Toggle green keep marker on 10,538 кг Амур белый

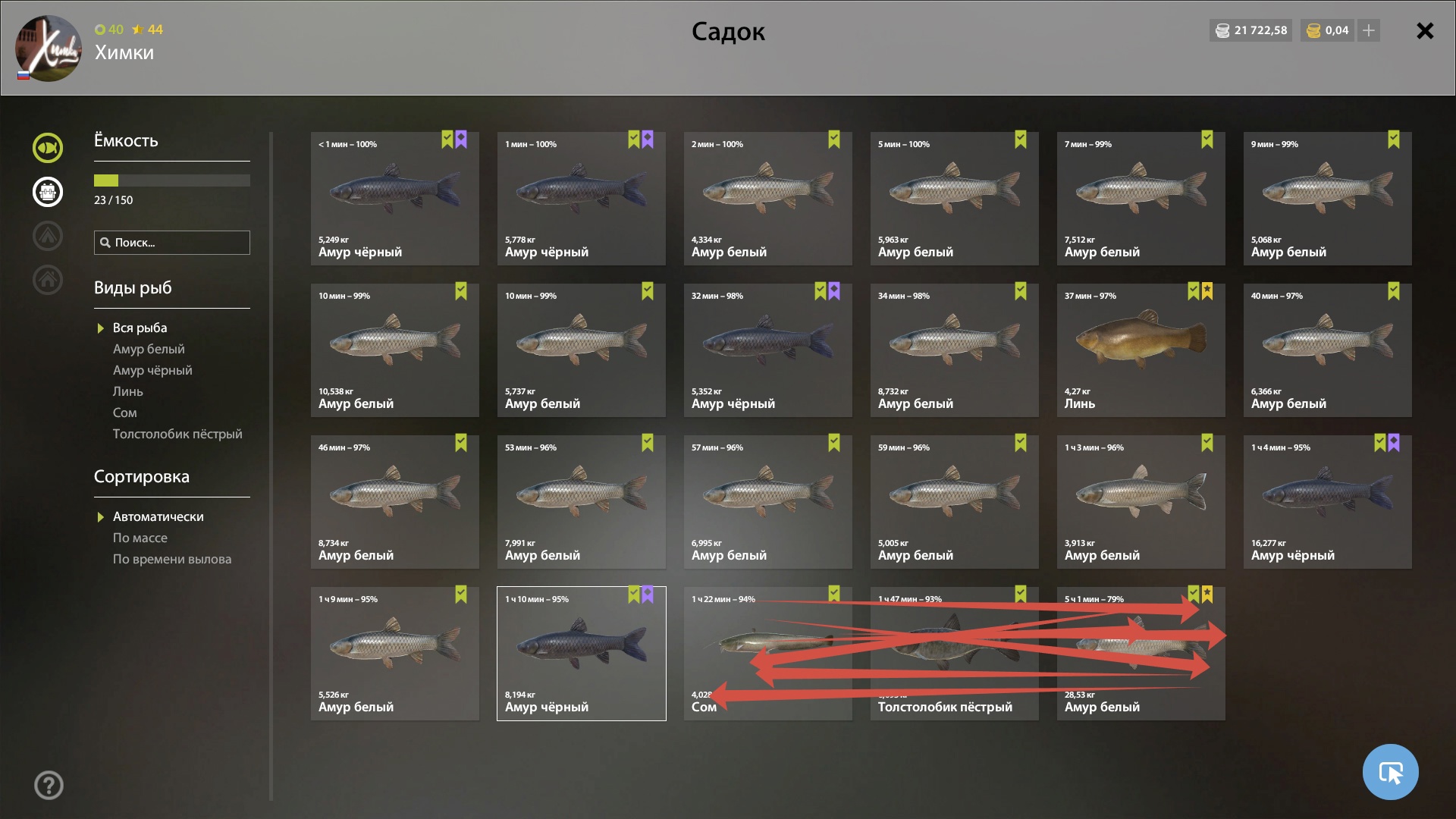coord(461,291)
